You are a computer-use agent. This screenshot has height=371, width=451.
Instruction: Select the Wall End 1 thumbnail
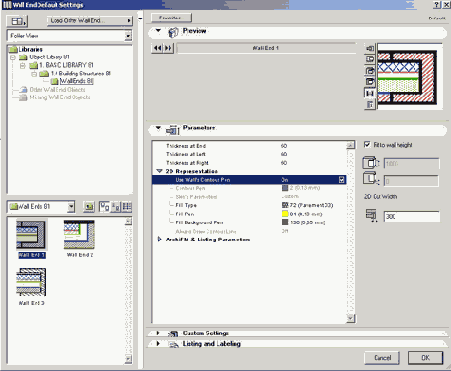[x=32, y=235]
